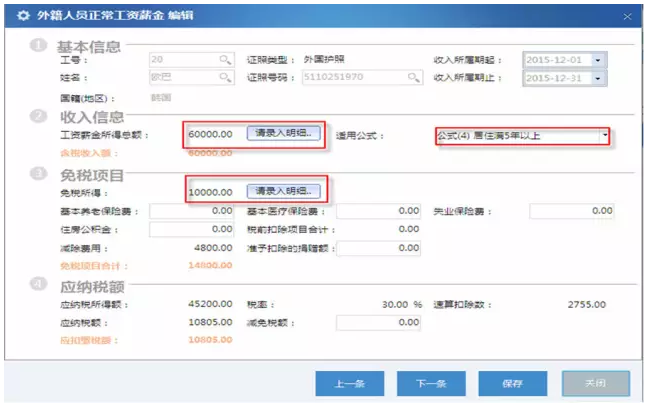The height and width of the screenshot is (406, 655).
Task: Go to next record with 下一条
Action: point(431,383)
